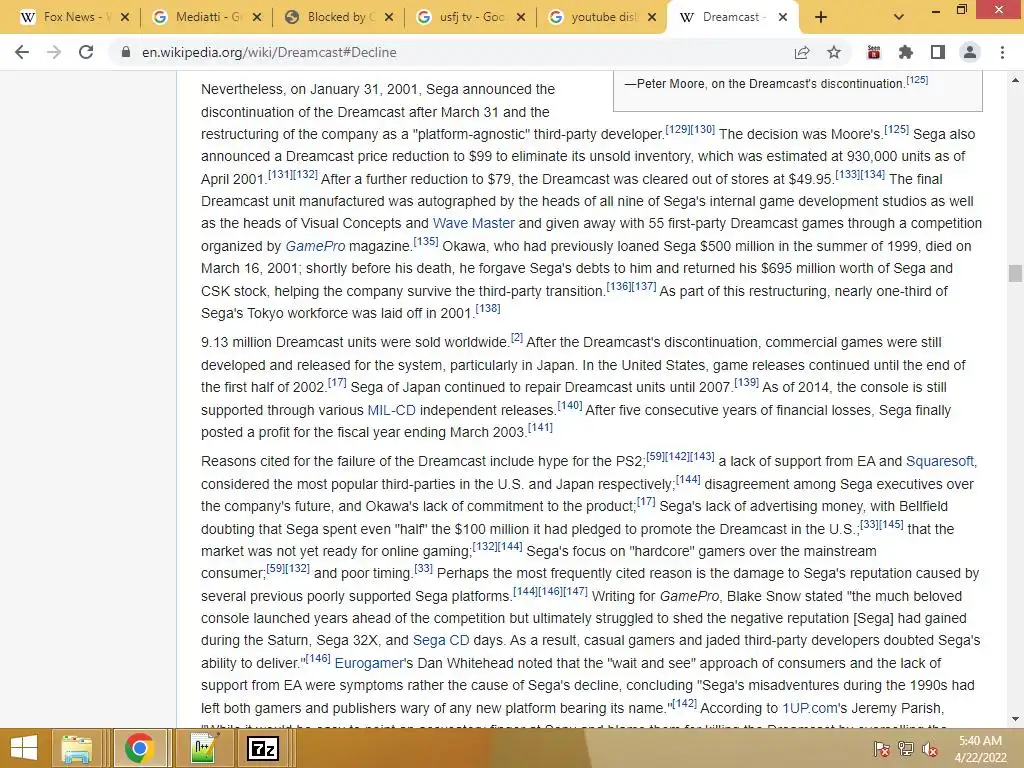This screenshot has width=1024, height=768.
Task: Close the usfj tv tab
Action: tap(520, 17)
